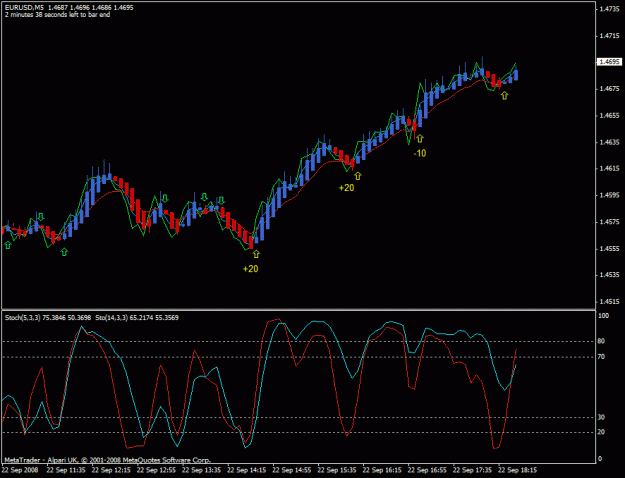
Task: Click the '22 Sep 17:35' time axis label
Action: click(473, 470)
